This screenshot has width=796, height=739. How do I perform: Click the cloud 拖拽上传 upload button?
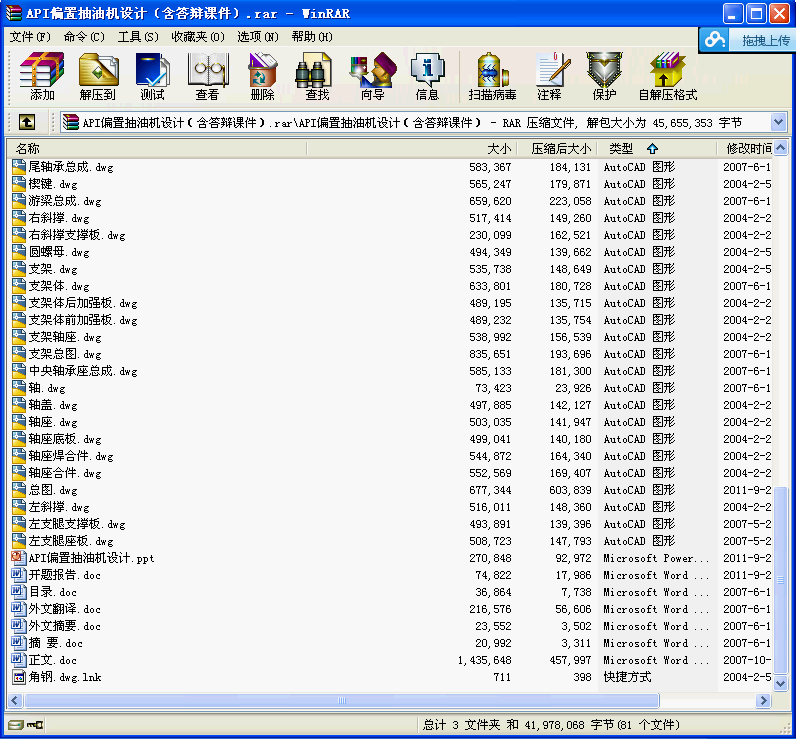click(x=747, y=40)
